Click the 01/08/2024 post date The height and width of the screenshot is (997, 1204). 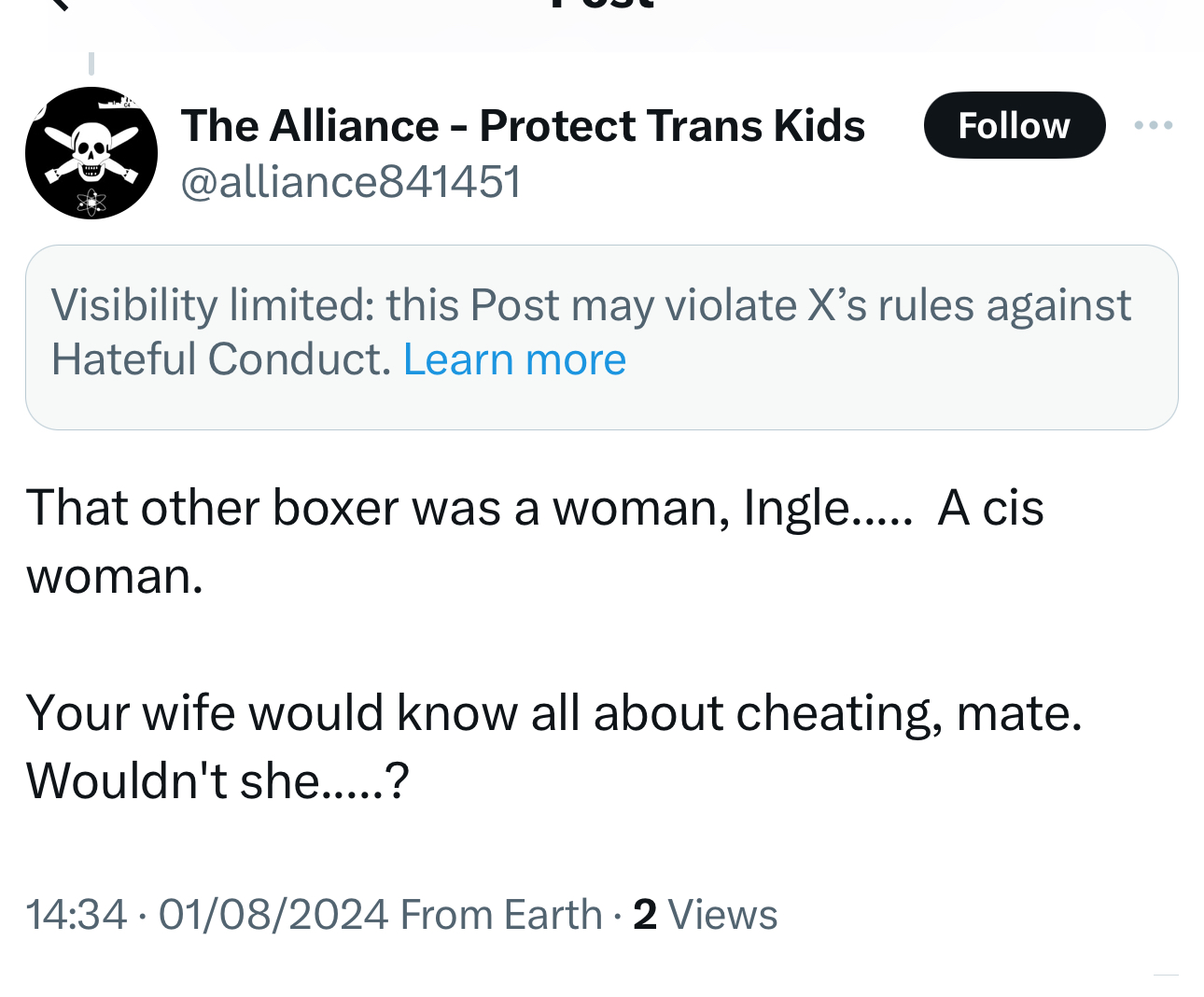point(273,915)
